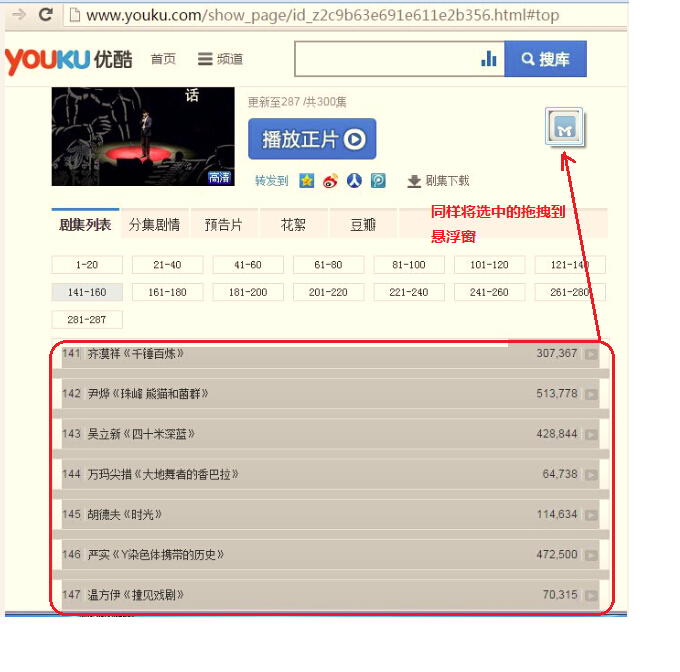Click the browser reload icon

[x=46, y=15]
